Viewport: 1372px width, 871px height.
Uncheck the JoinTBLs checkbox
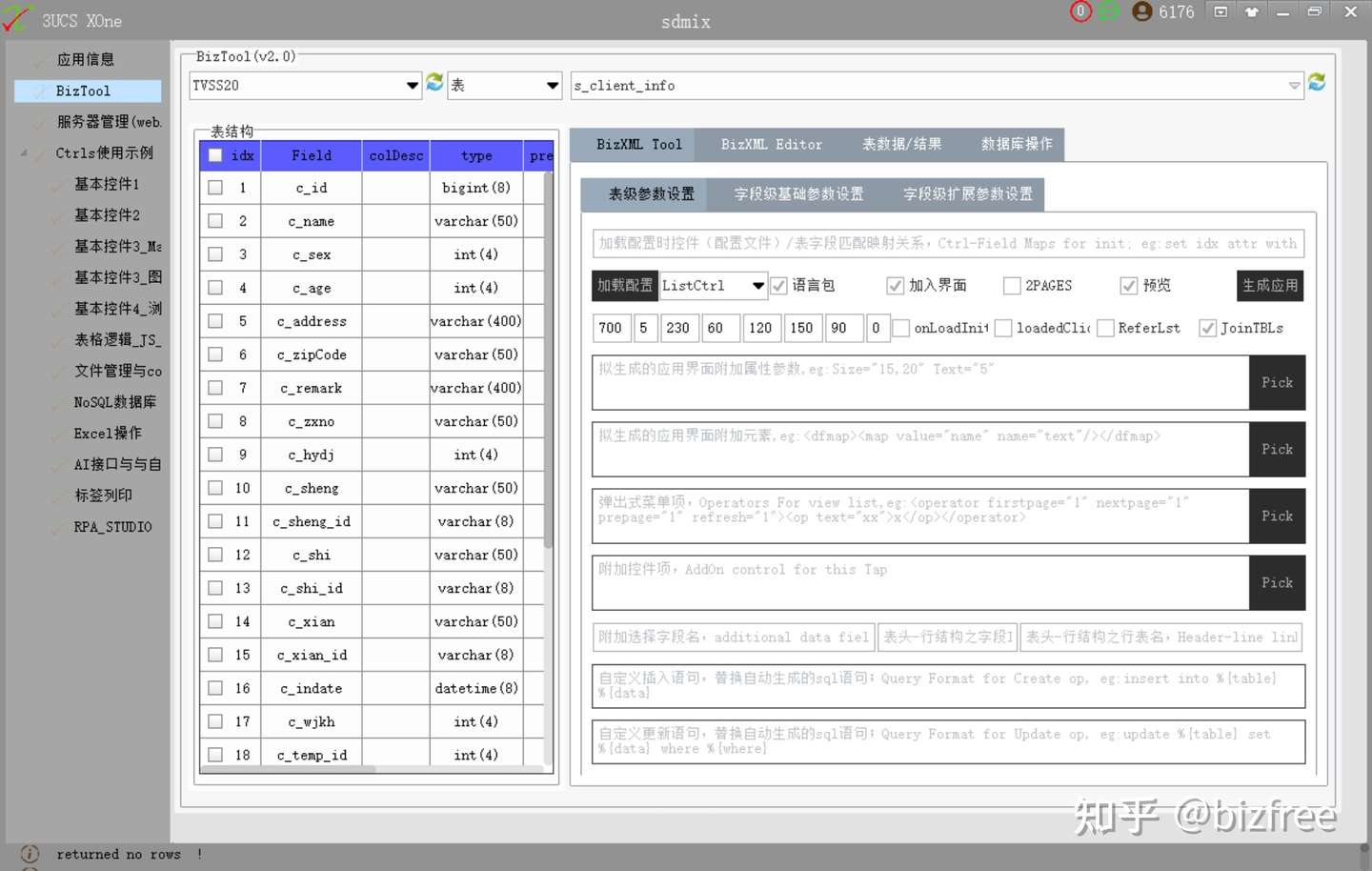click(1208, 328)
